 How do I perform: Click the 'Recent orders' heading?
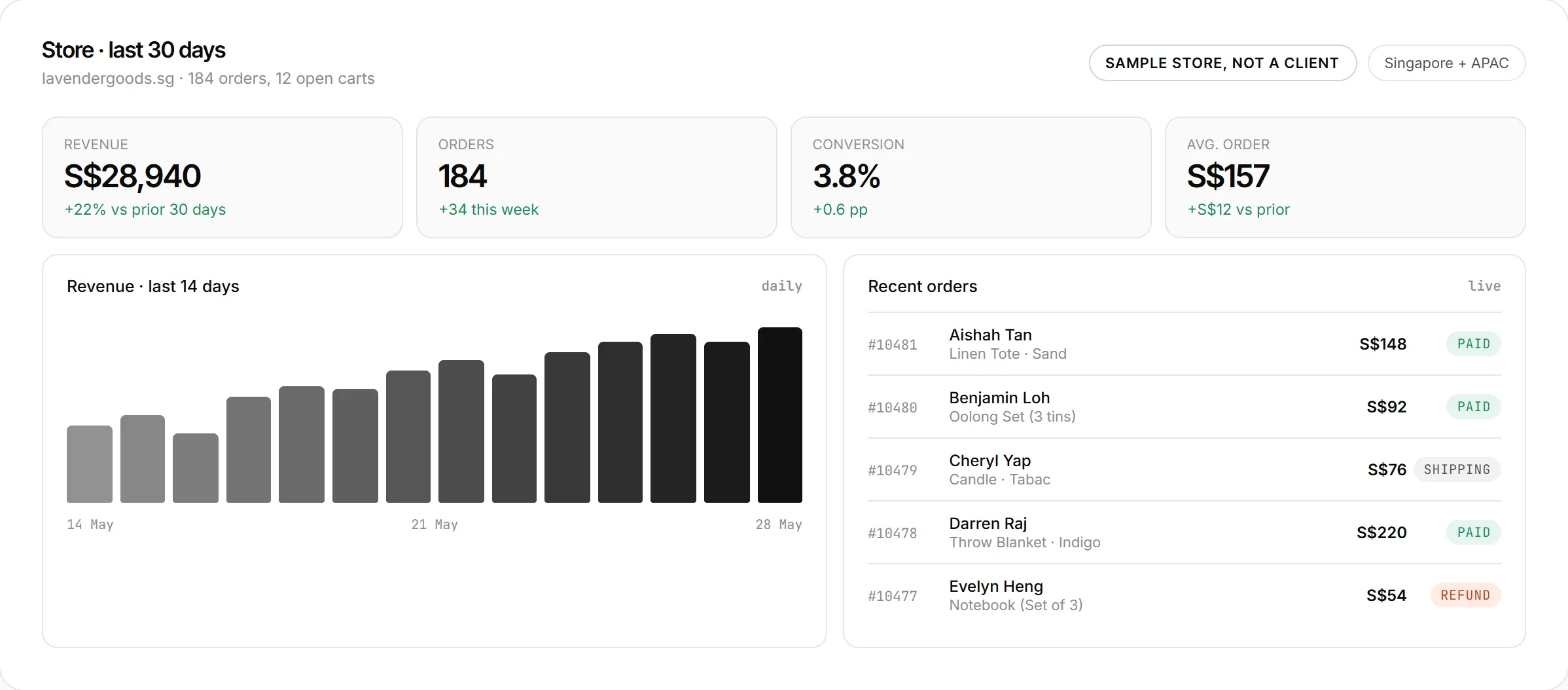(x=922, y=286)
